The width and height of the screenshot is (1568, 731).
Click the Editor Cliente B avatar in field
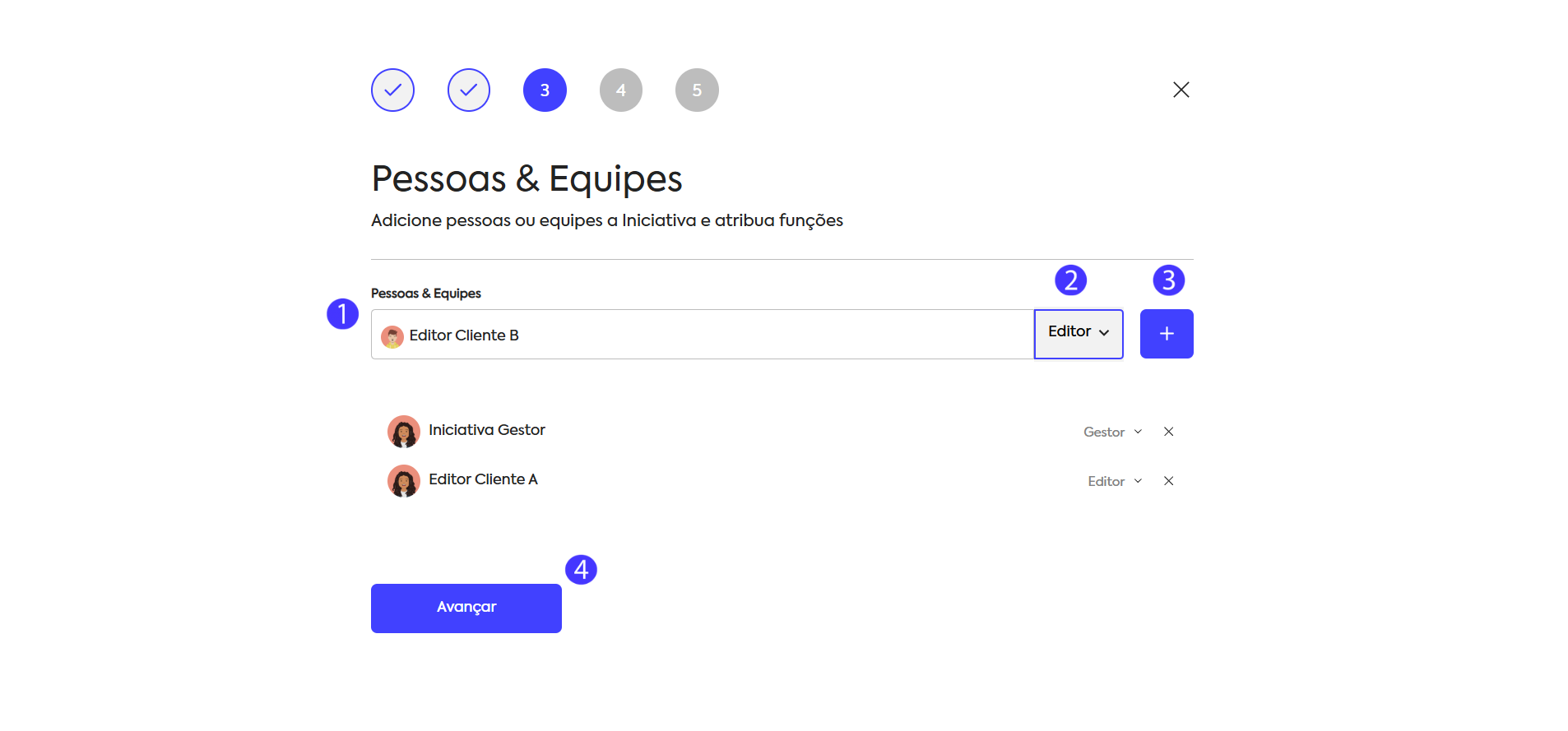pos(392,336)
